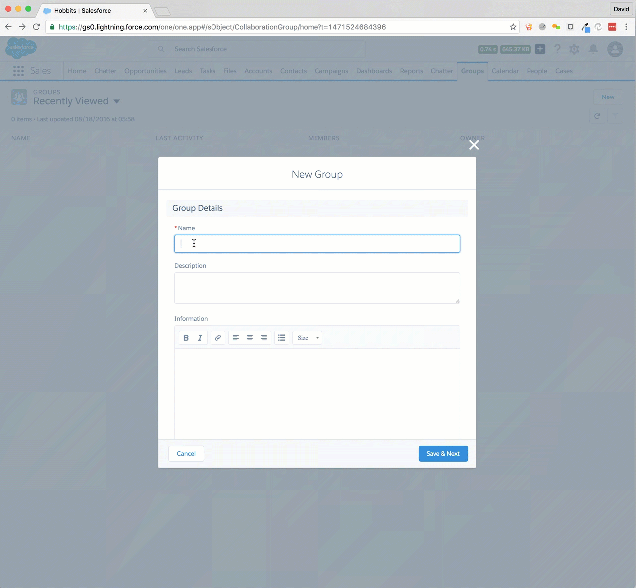Open the App Launcher grid icon
Image resolution: width=636 pixels, height=588 pixels.
pyautogui.click(x=18, y=71)
